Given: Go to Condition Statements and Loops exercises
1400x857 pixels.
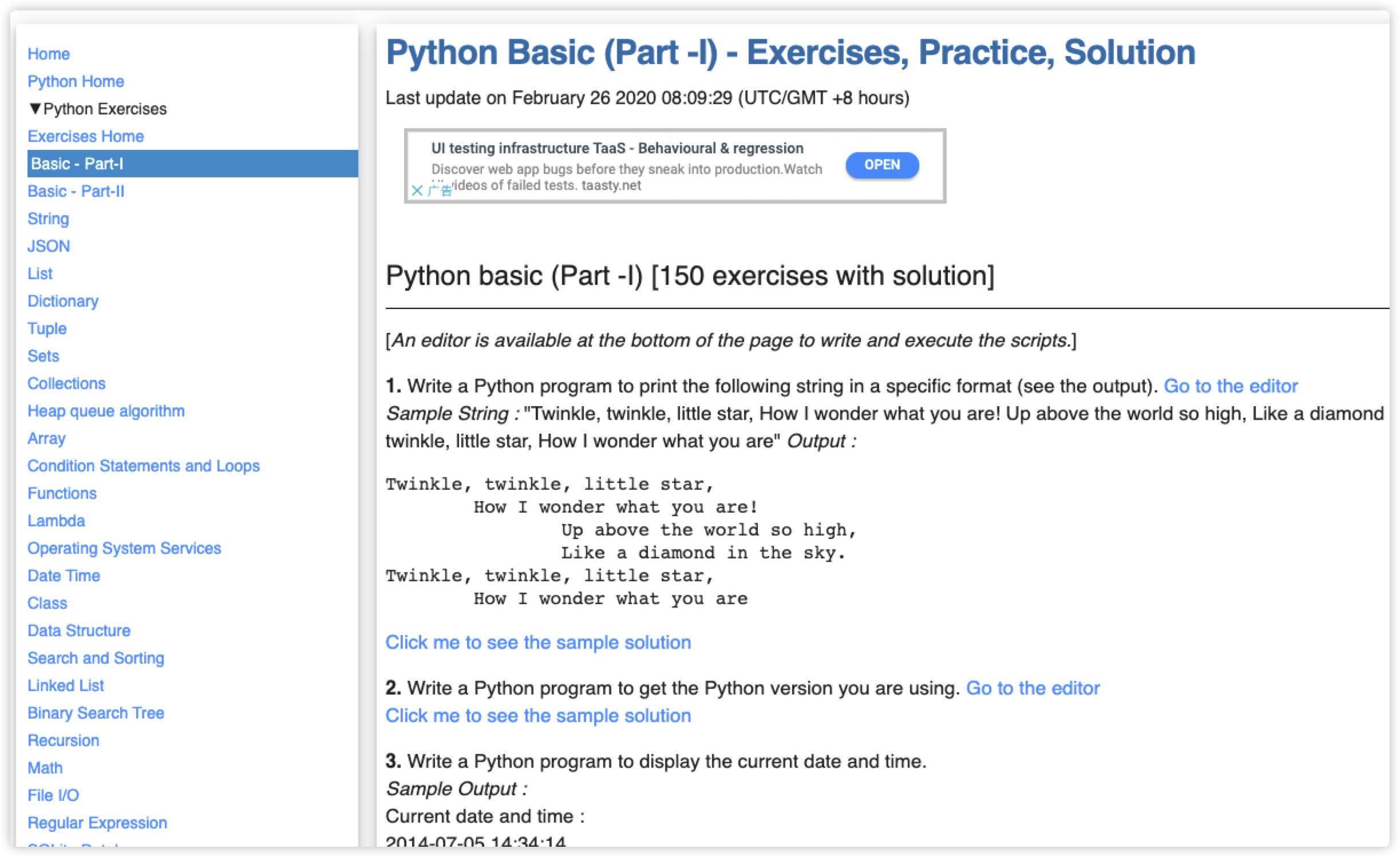Looking at the screenshot, I should (x=143, y=466).
